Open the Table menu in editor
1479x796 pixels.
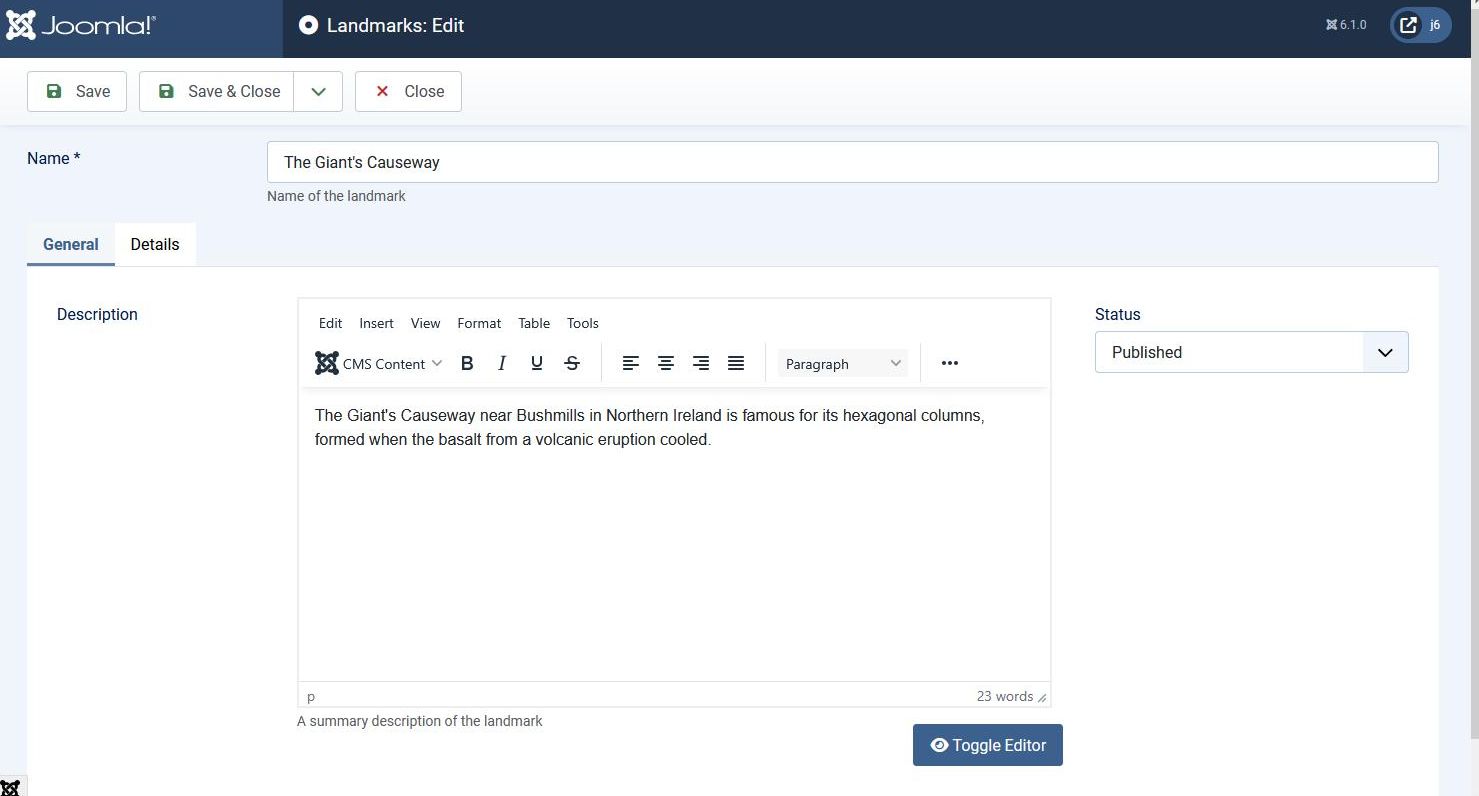[x=534, y=323]
